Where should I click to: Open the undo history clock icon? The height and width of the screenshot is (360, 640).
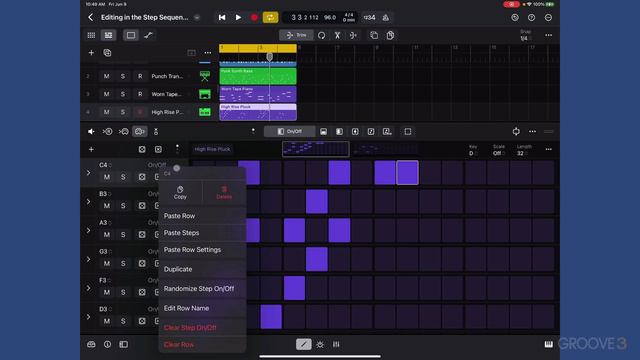[515, 18]
